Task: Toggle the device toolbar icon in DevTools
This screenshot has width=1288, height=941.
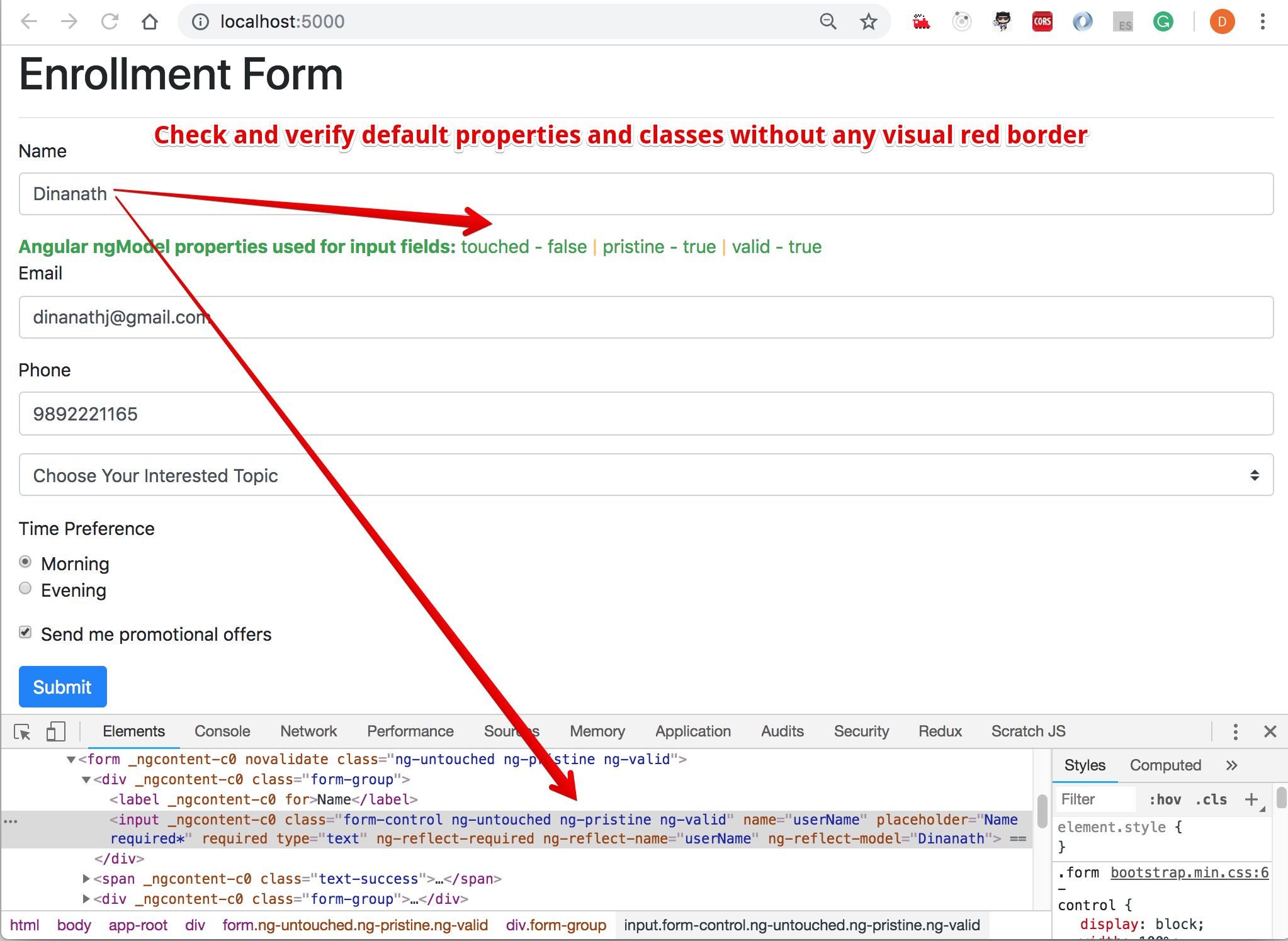Action: (55, 732)
